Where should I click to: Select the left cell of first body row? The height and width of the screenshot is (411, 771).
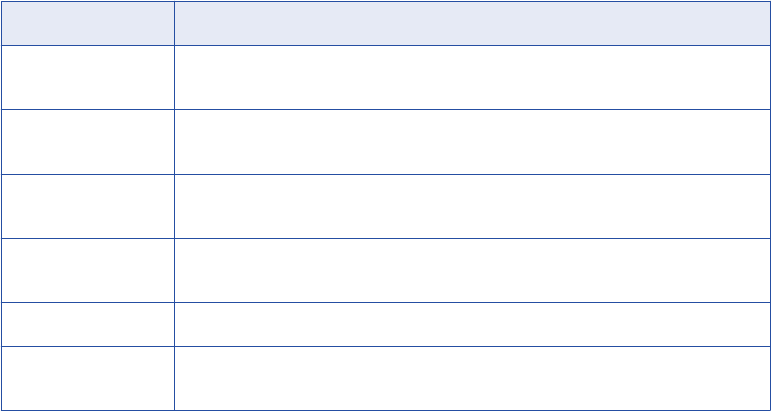[87, 76]
